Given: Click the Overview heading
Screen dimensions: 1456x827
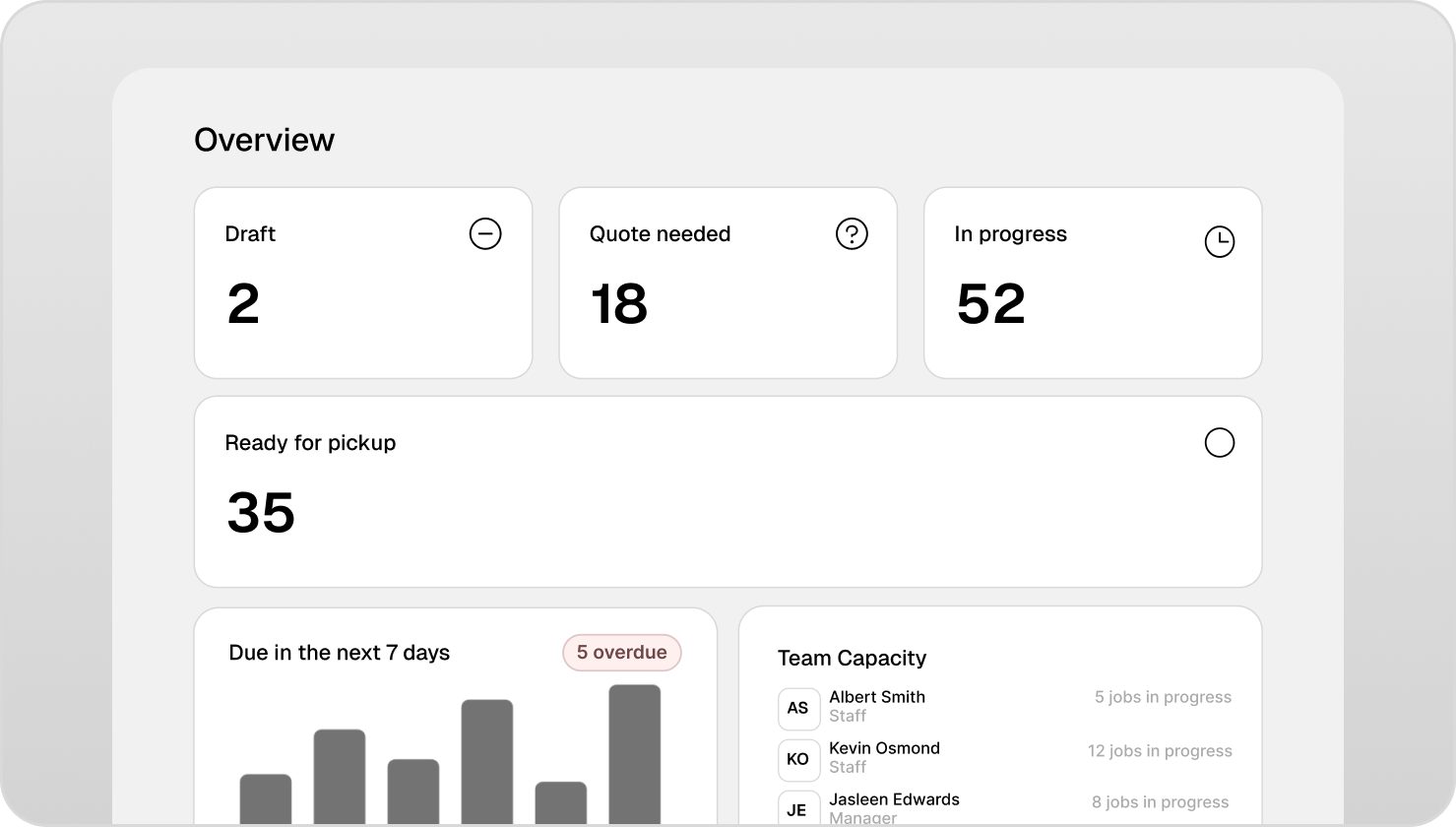Looking at the screenshot, I should click(265, 139).
